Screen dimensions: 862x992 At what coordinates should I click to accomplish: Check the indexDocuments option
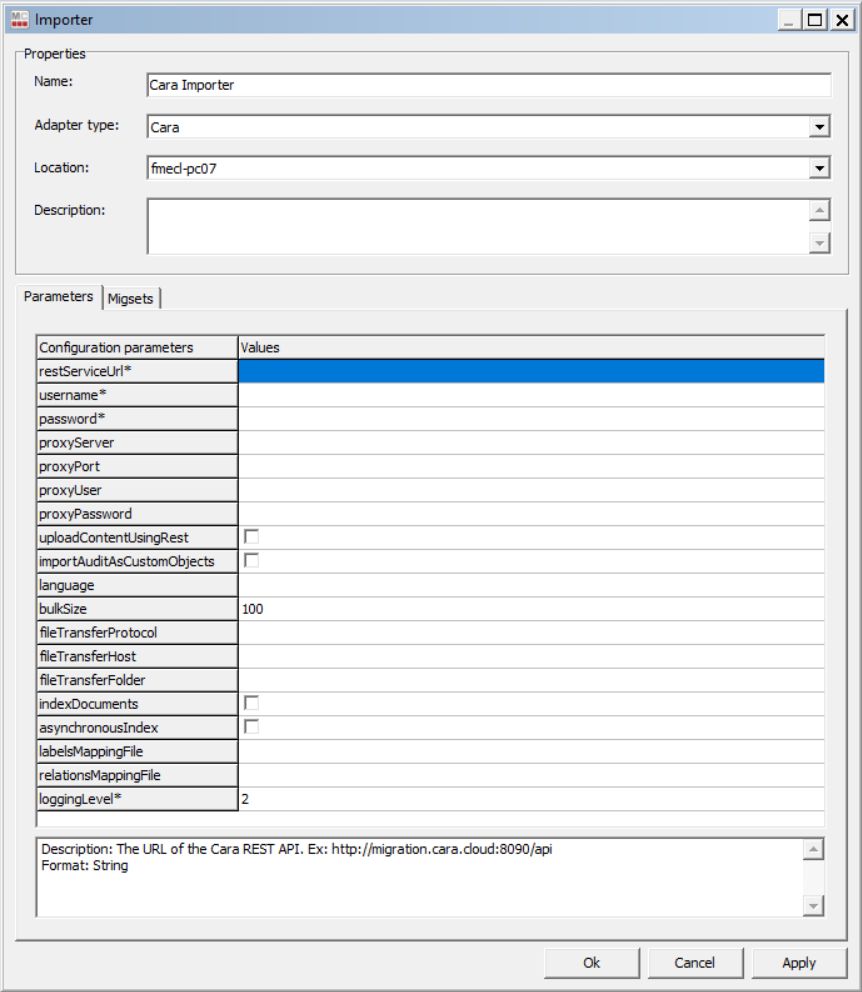251,704
